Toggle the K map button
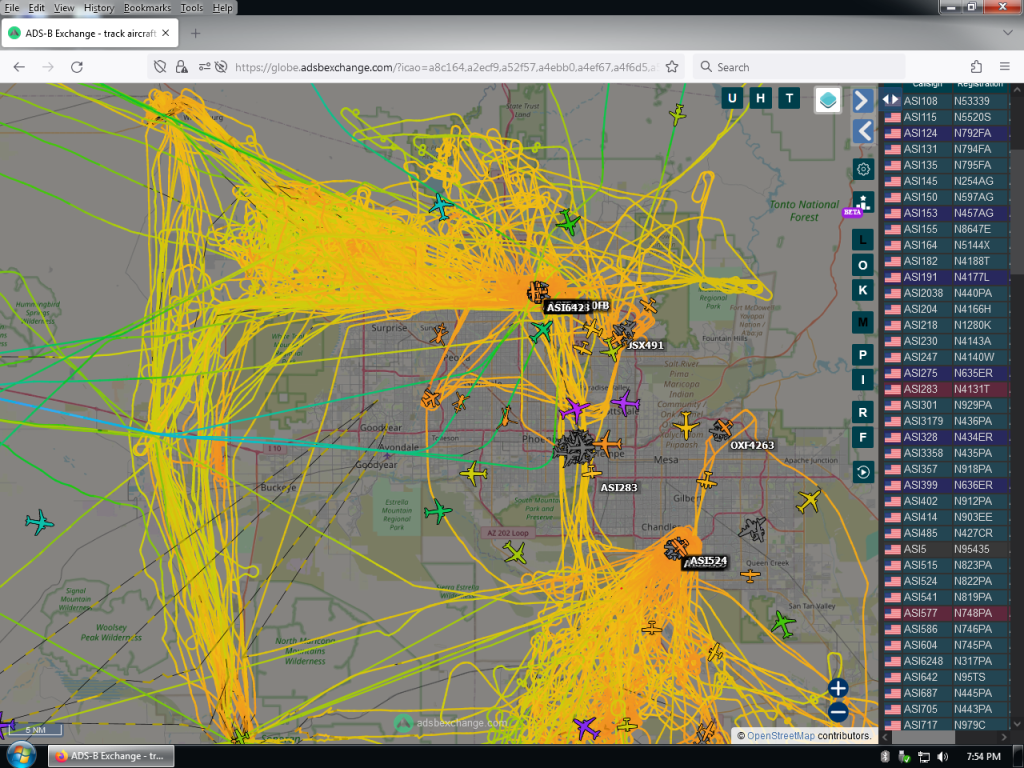 tap(863, 290)
